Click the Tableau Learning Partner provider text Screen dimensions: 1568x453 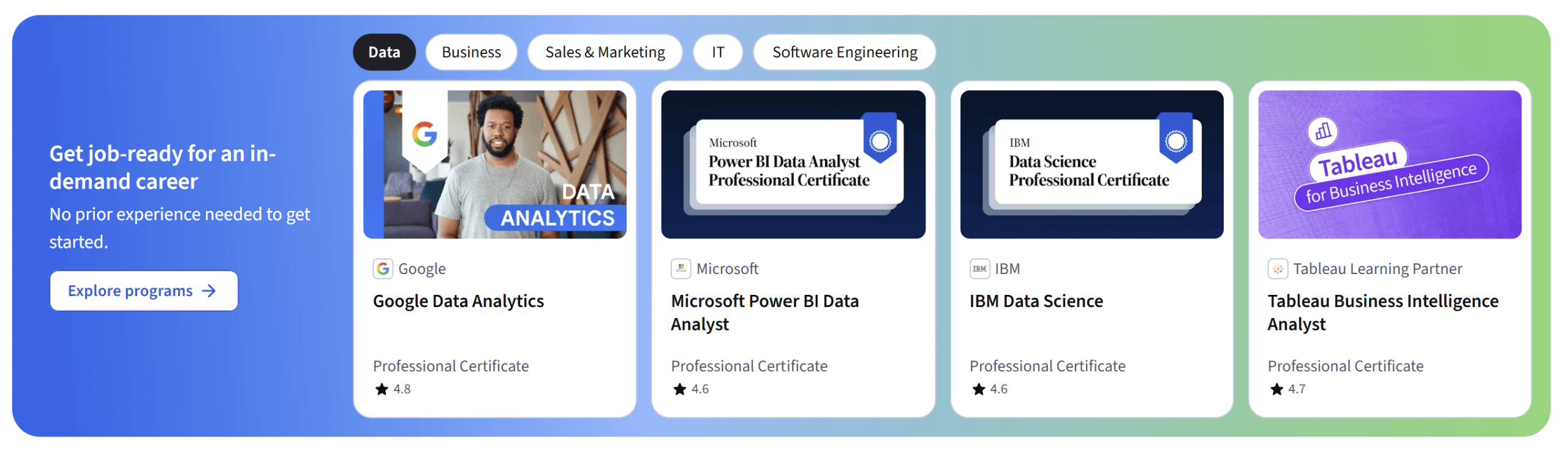(x=1377, y=268)
